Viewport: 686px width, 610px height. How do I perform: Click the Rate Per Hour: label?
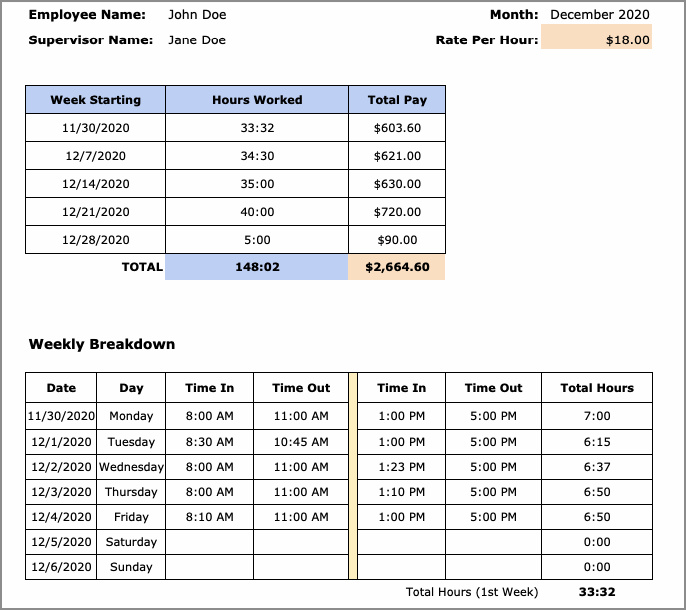pos(487,40)
